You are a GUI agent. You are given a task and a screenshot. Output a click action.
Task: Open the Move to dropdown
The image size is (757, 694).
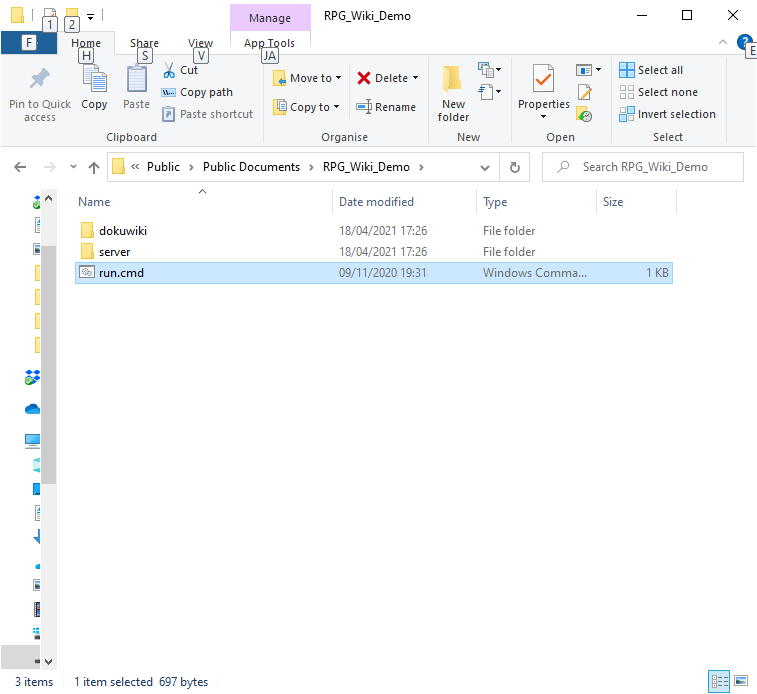pyautogui.click(x=307, y=78)
